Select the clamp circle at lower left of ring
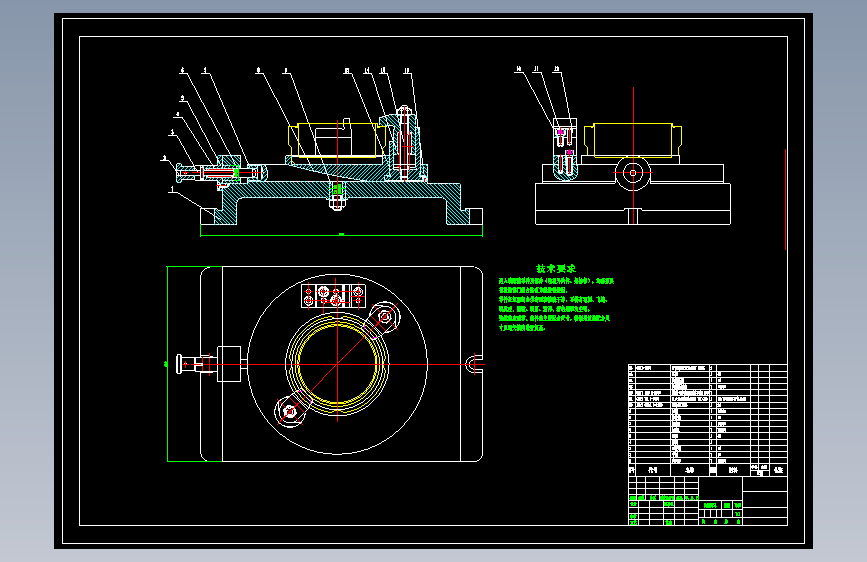867x562 pixels. point(290,412)
